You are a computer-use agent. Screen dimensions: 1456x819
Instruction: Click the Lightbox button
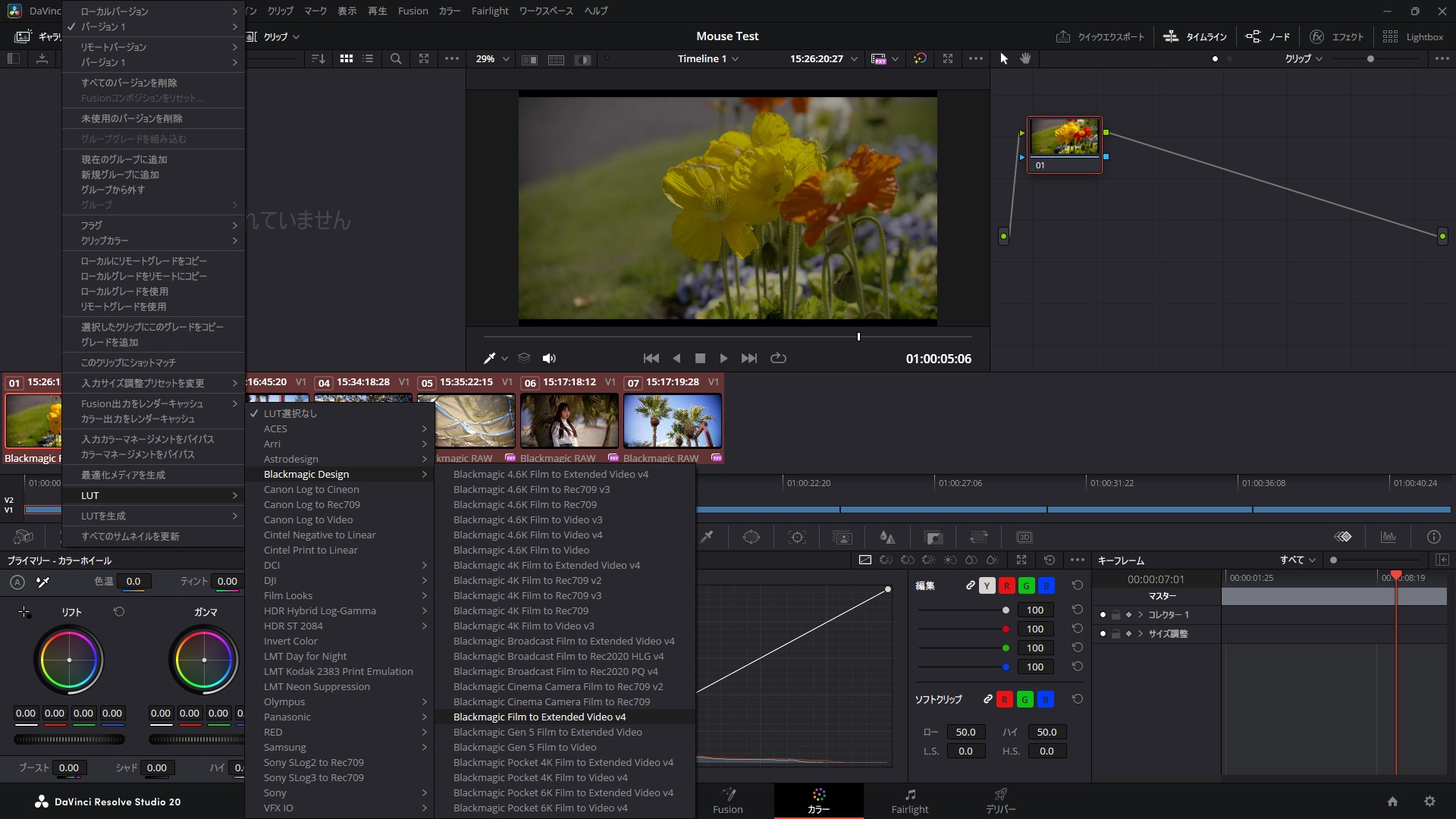1413,36
